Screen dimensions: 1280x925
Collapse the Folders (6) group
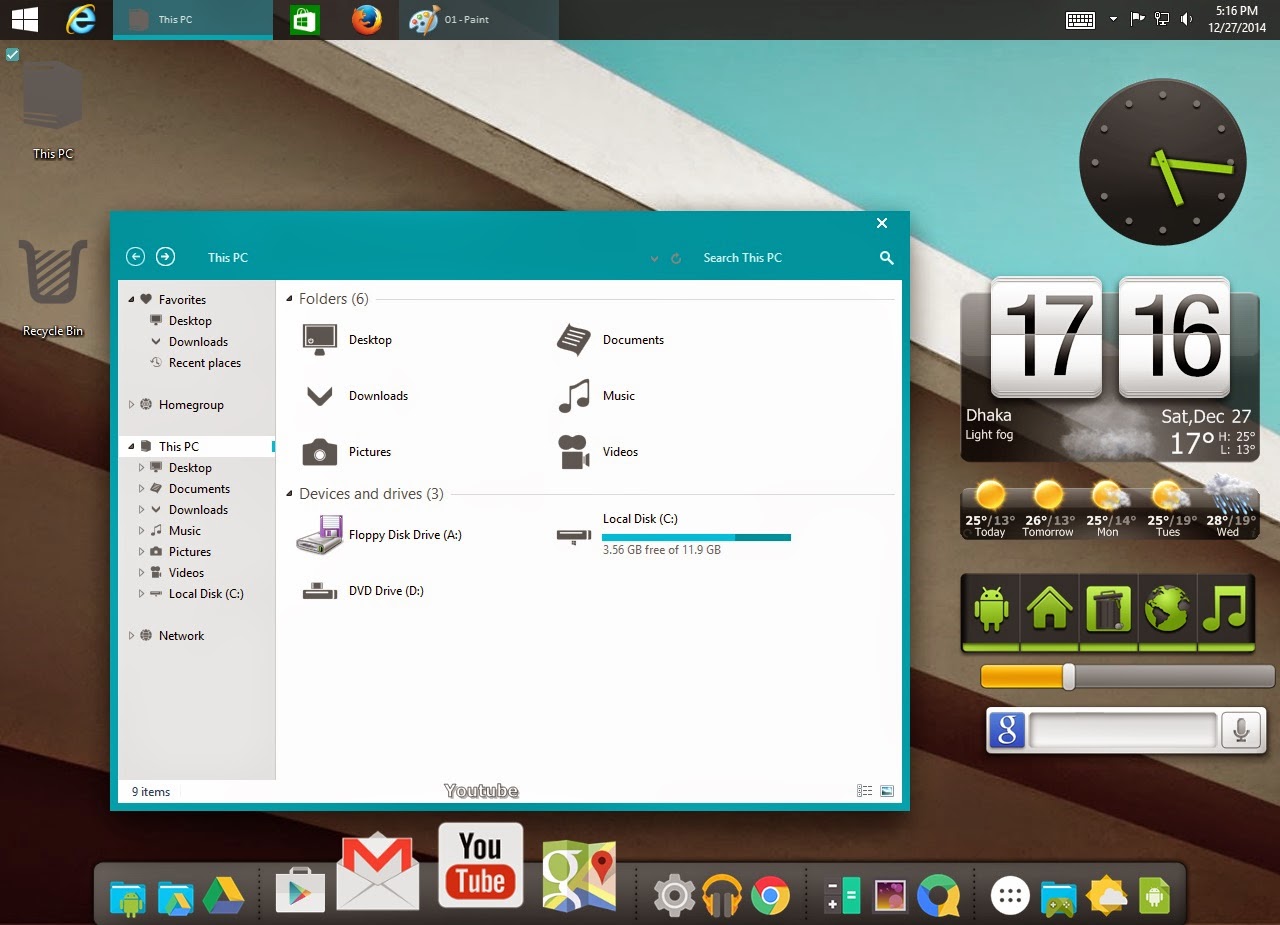(x=290, y=299)
